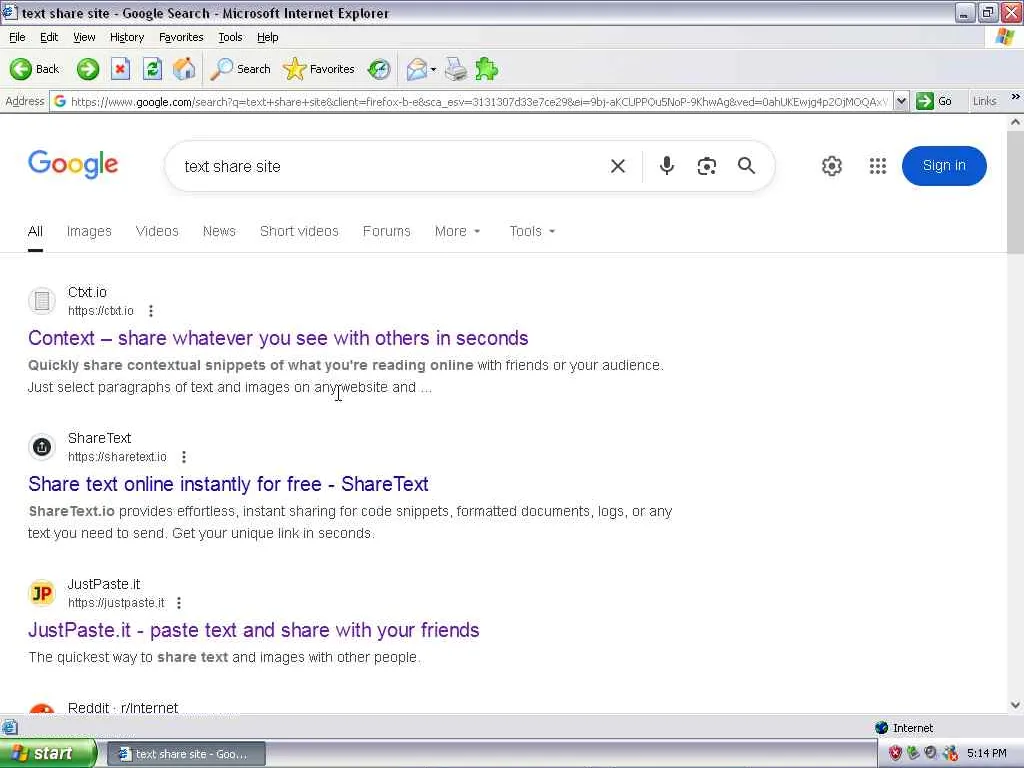
Task: Click the Sign in button
Action: [x=944, y=166]
